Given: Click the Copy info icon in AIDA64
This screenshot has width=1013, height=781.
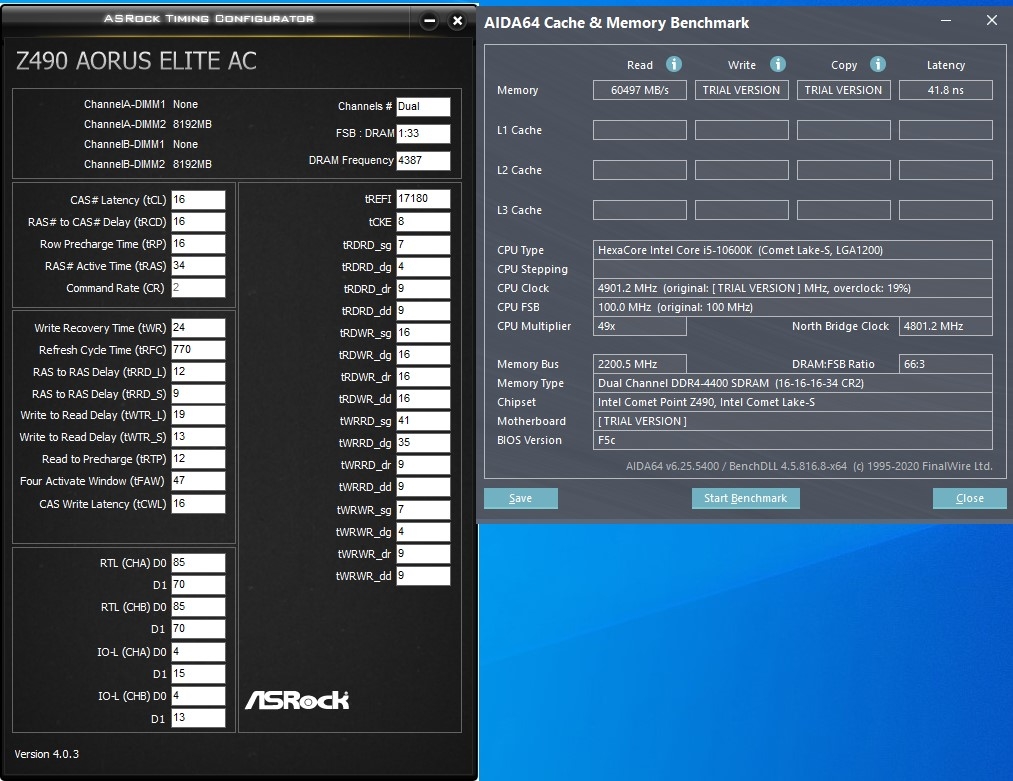Looking at the screenshot, I should pos(877,64).
